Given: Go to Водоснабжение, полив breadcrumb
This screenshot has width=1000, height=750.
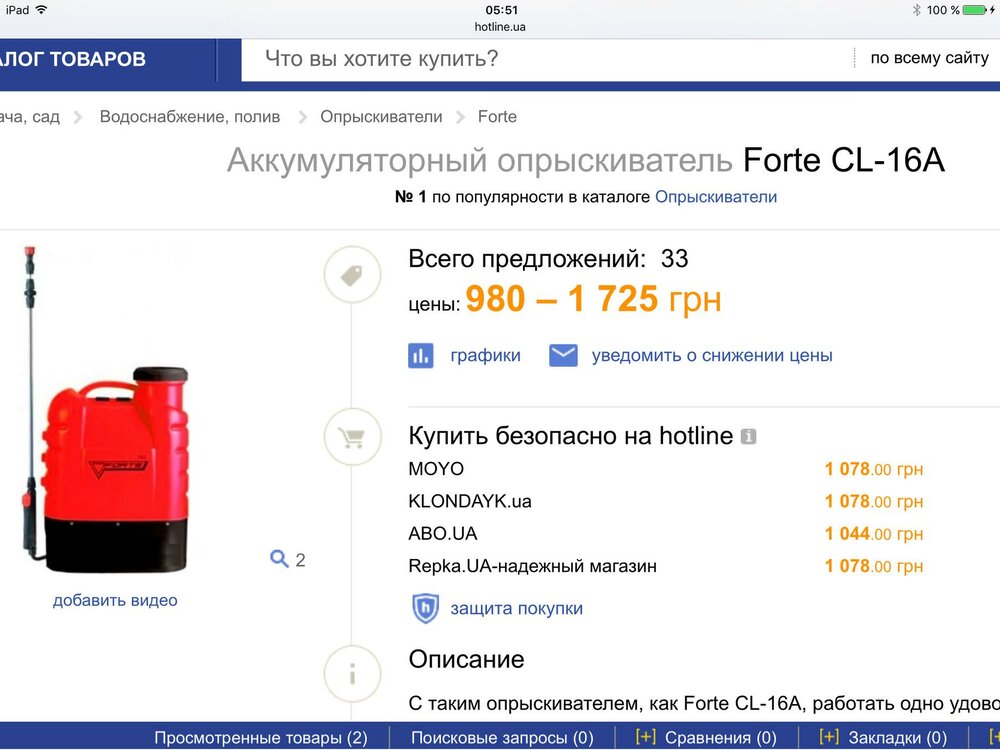Looking at the screenshot, I should [189, 117].
